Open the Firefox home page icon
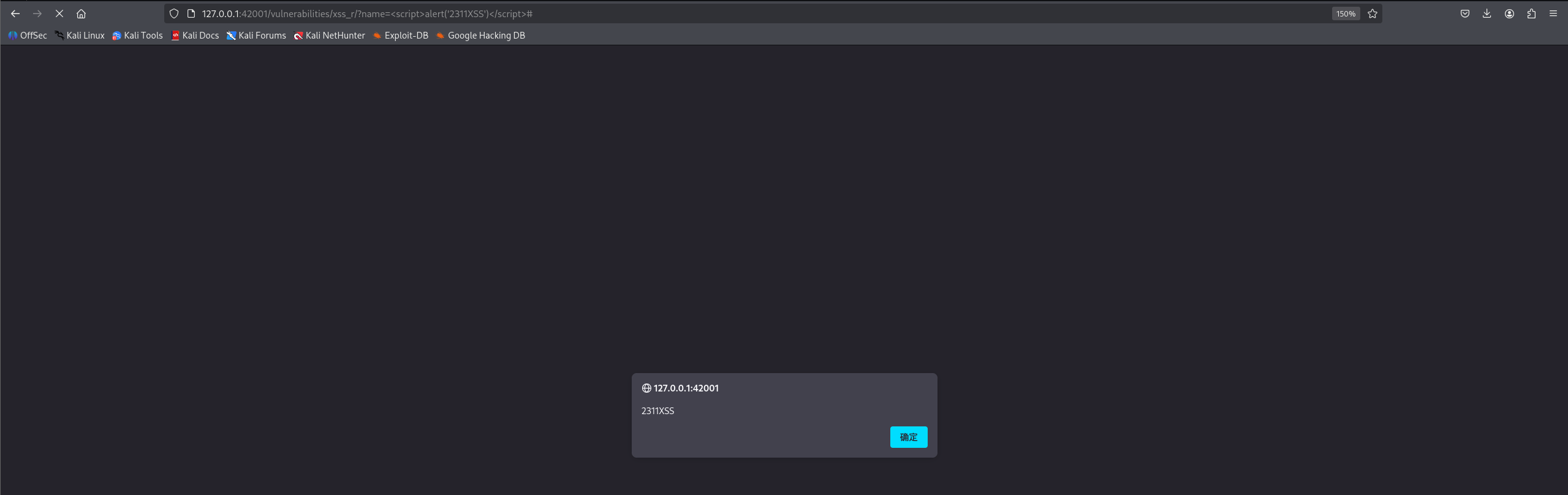 pyautogui.click(x=81, y=13)
